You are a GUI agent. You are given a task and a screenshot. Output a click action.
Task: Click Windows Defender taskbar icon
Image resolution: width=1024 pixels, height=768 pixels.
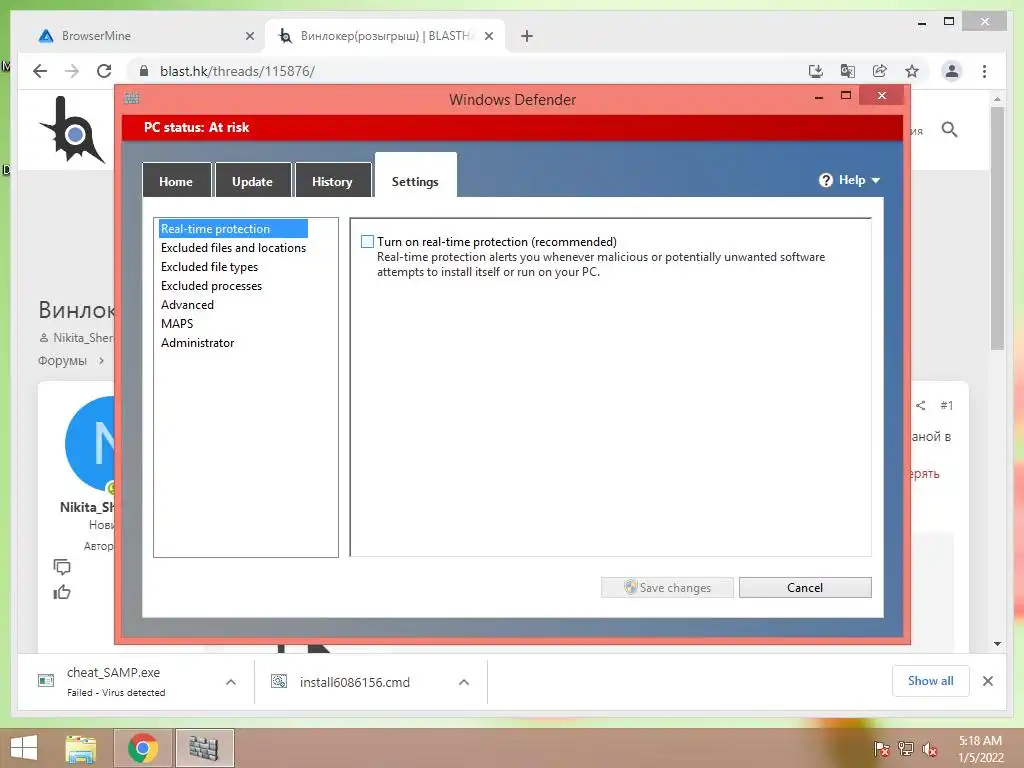(x=204, y=748)
